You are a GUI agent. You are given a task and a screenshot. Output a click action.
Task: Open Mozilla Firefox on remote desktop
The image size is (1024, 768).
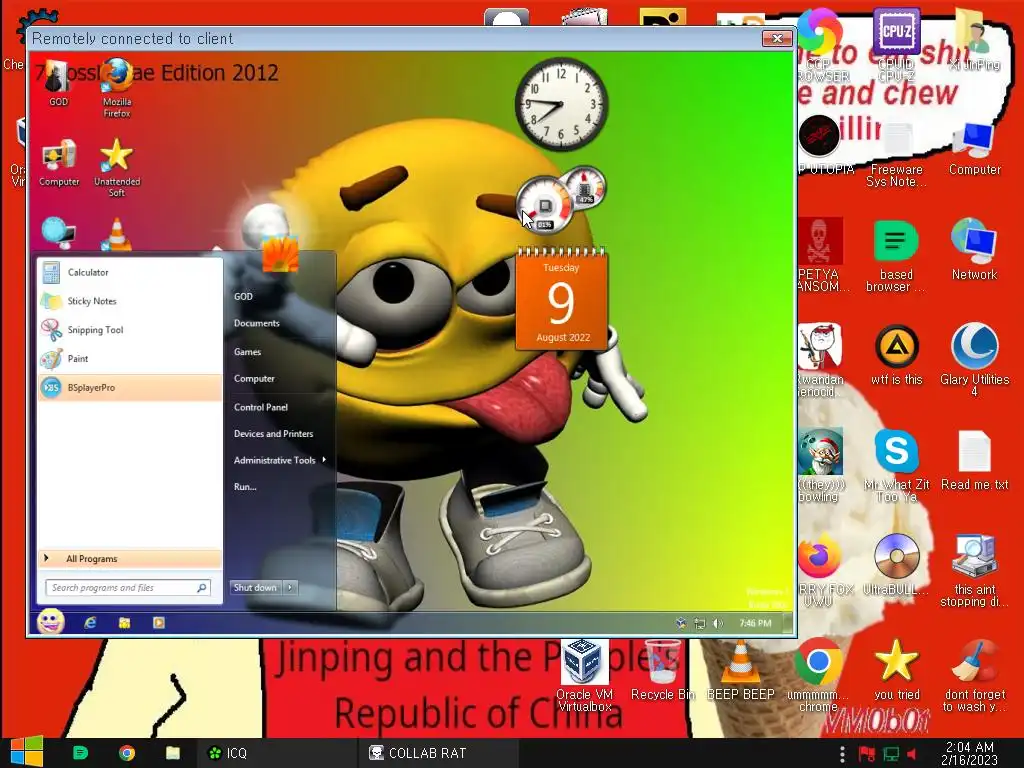117,88
